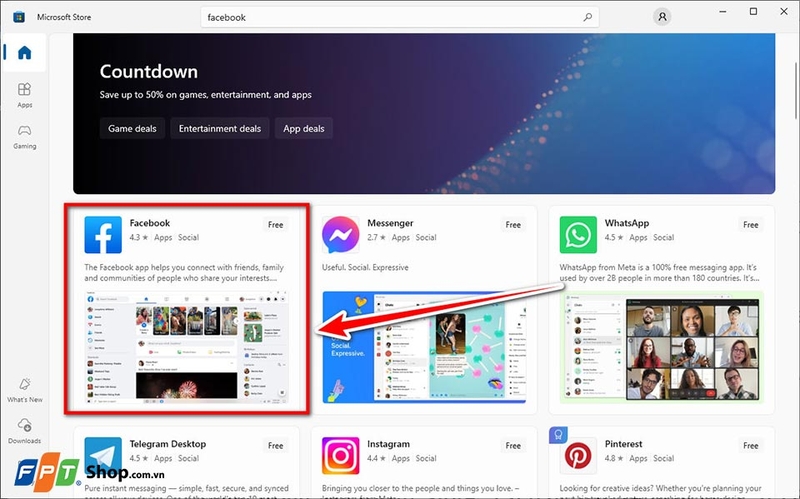The height and width of the screenshot is (499, 800).
Task: Click the 4.3 rating on Facebook
Action: click(138, 237)
